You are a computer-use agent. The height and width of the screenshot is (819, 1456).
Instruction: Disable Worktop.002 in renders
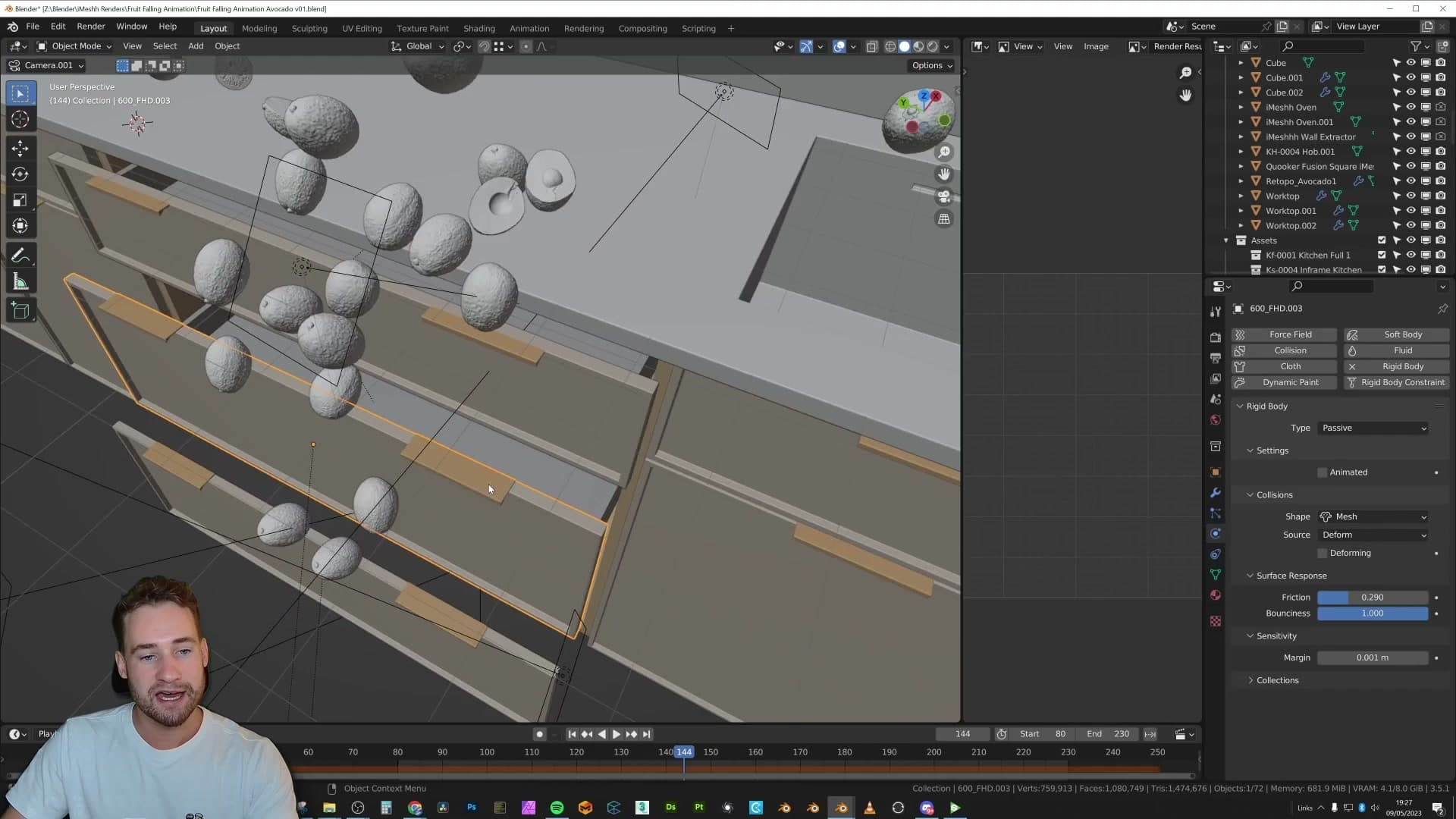1441,225
